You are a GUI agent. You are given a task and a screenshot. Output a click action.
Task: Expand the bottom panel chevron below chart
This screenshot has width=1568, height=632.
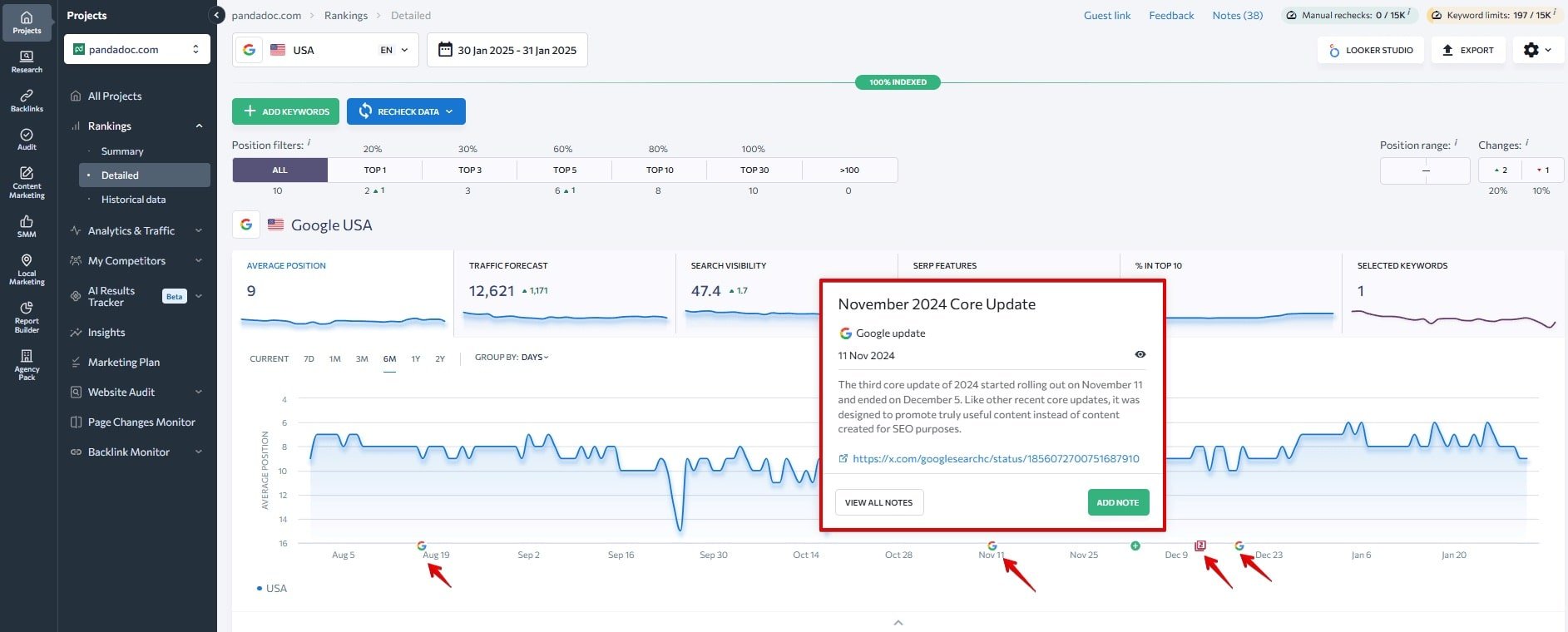(x=898, y=622)
